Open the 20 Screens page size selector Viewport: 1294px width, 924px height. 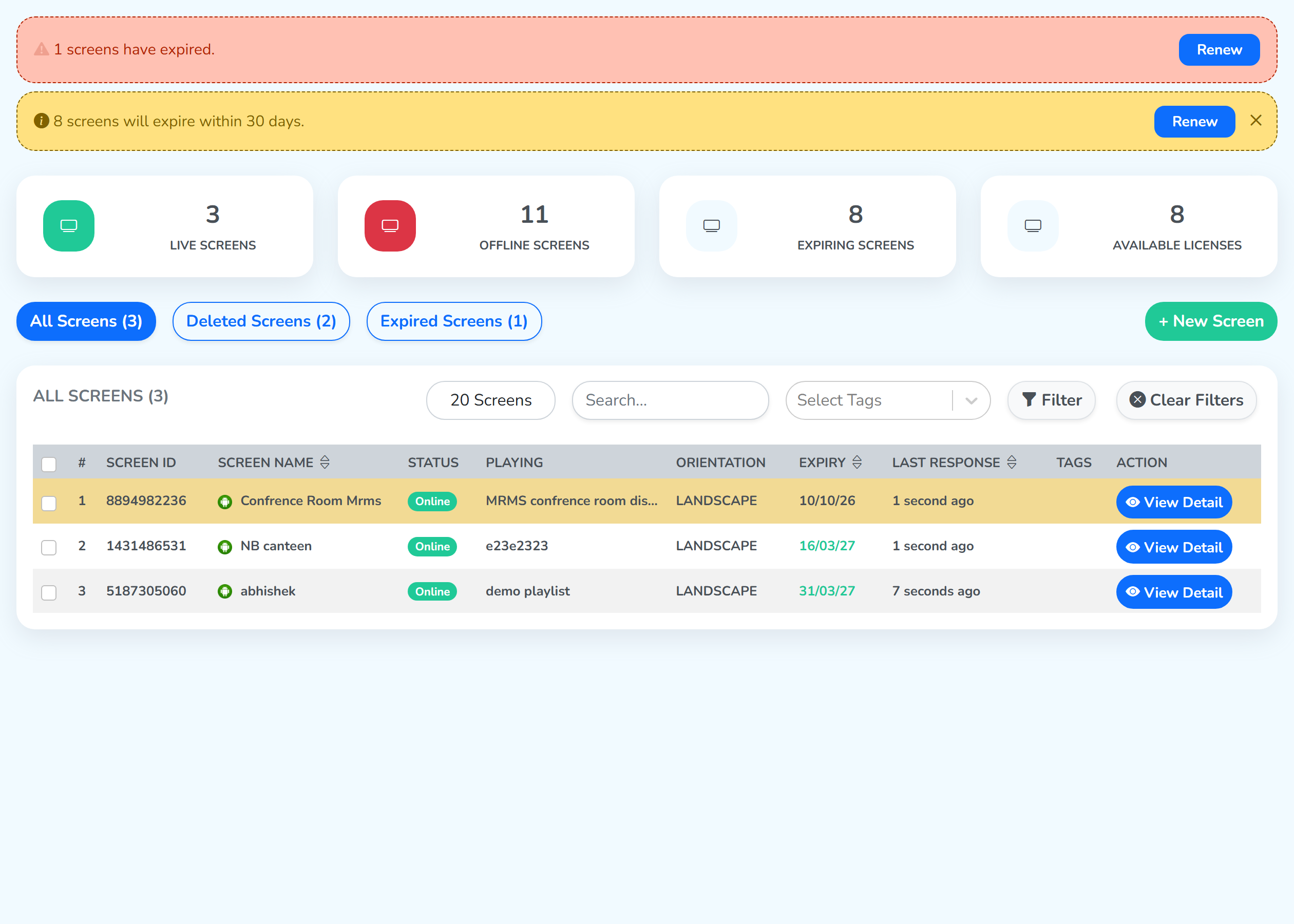(490, 400)
